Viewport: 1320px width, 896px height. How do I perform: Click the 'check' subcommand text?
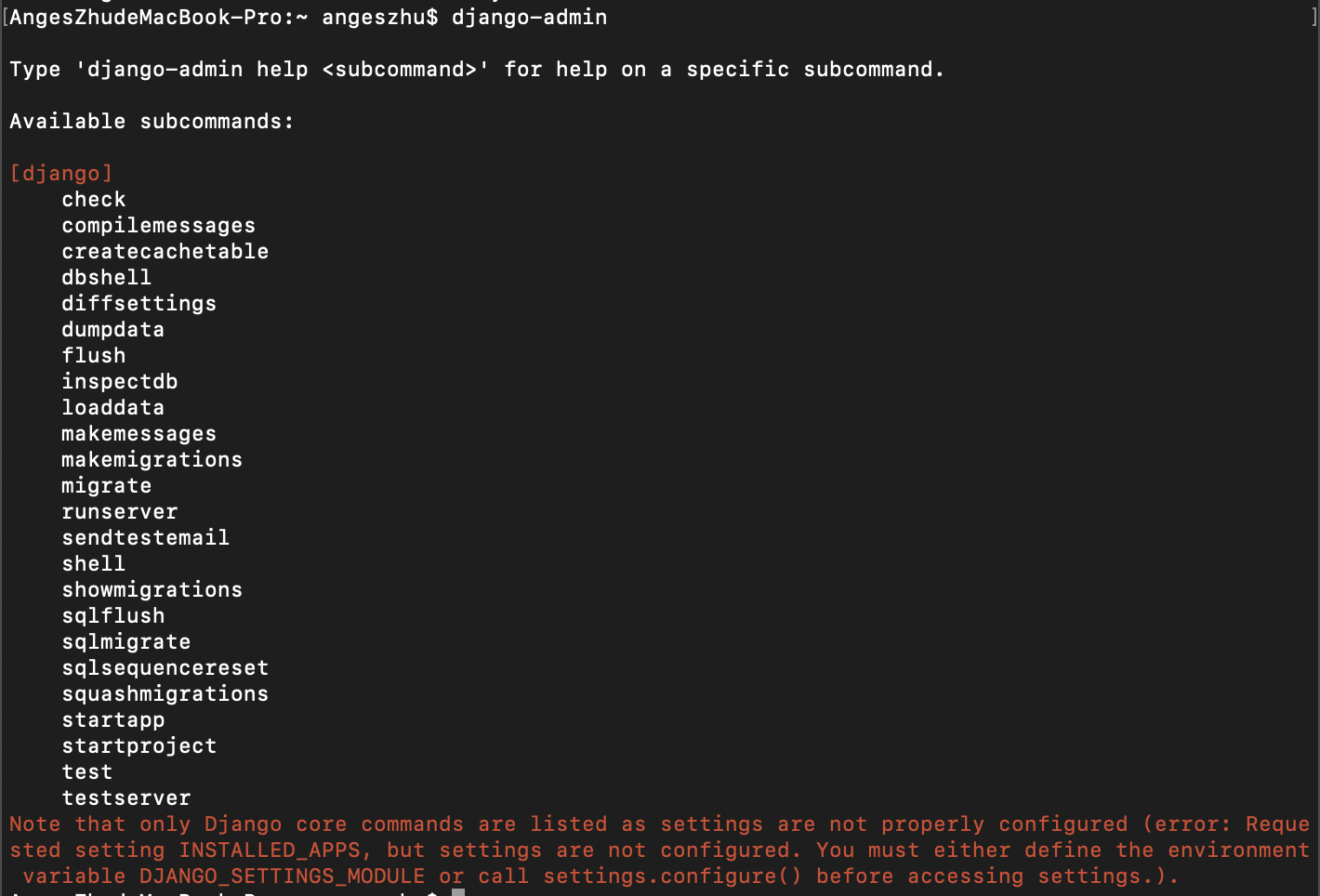pos(94,200)
